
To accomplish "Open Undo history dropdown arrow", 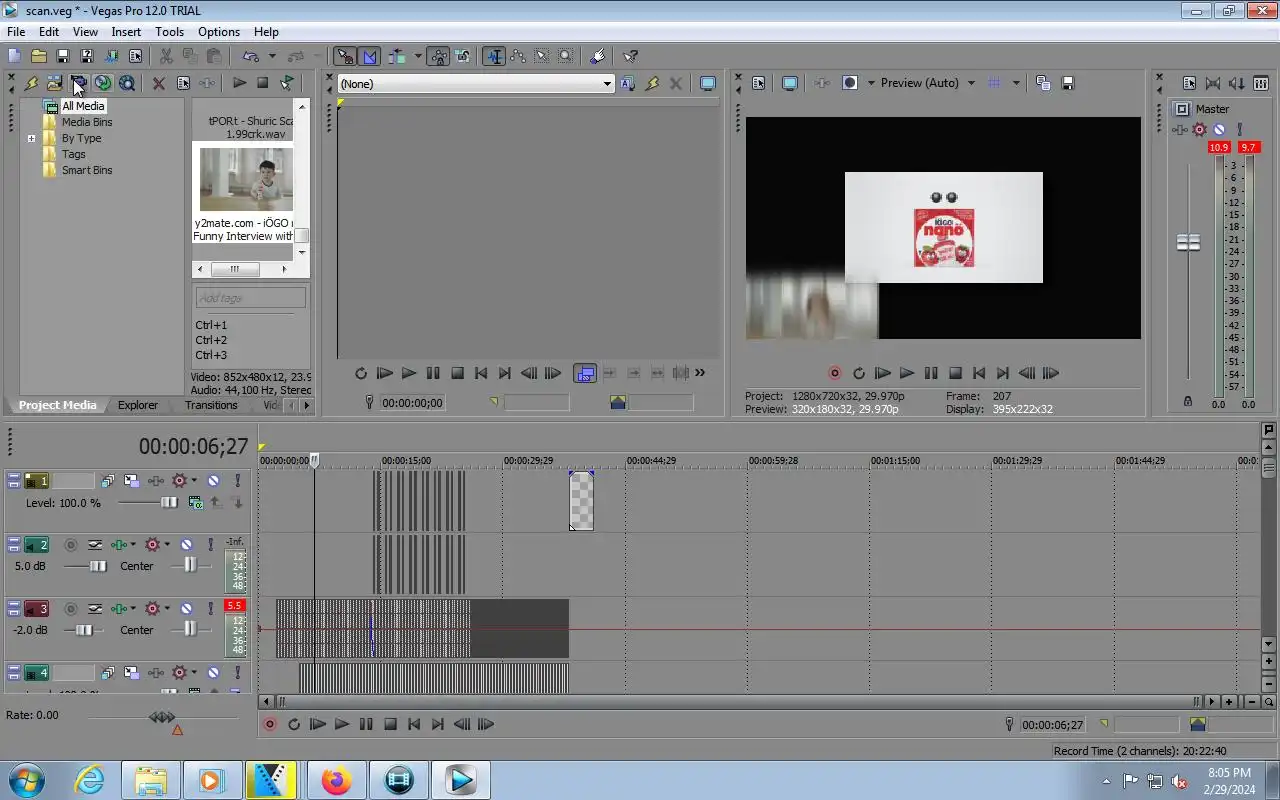I will click(271, 56).
